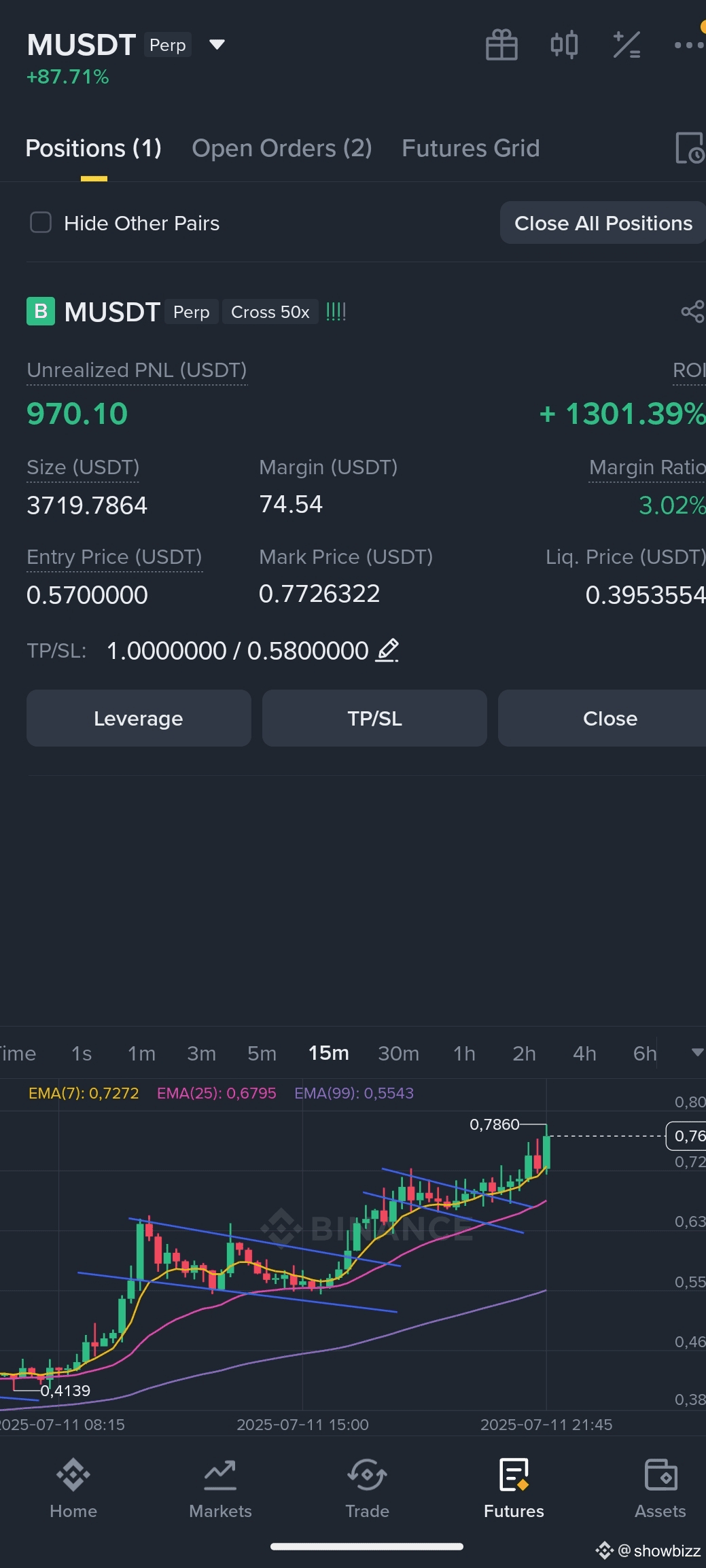706x1568 pixels.
Task: Select the 1s timeframe
Action: click(x=82, y=1053)
